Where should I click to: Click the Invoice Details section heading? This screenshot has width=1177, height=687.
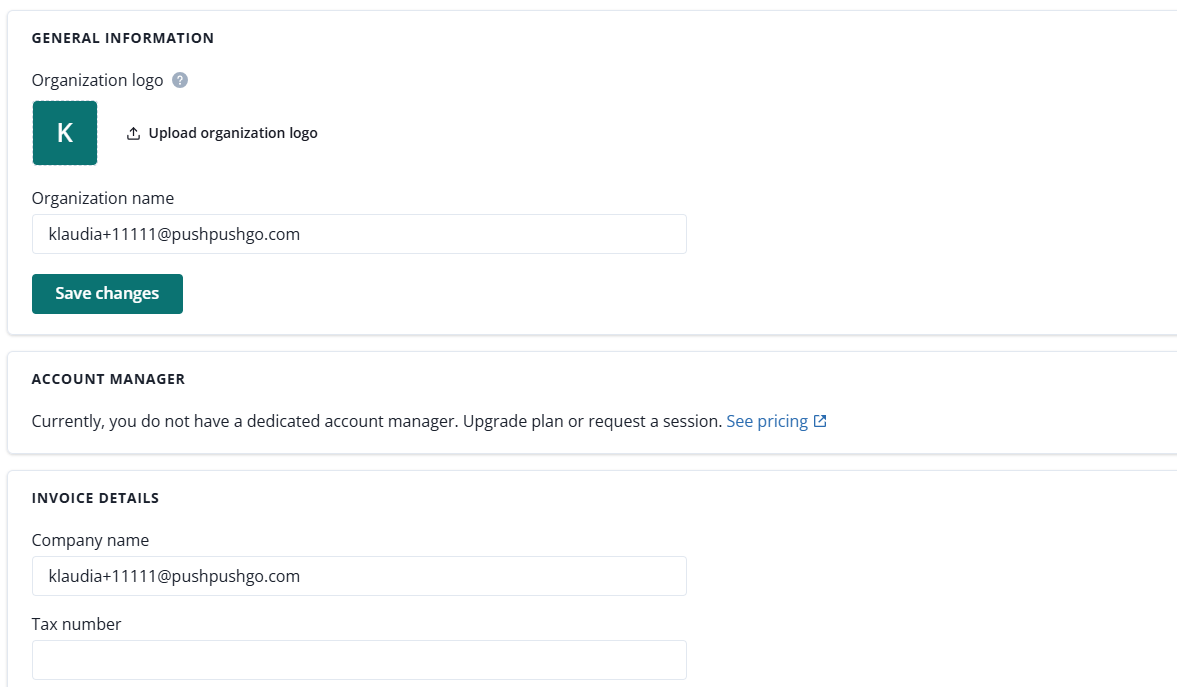pyautogui.click(x=95, y=497)
